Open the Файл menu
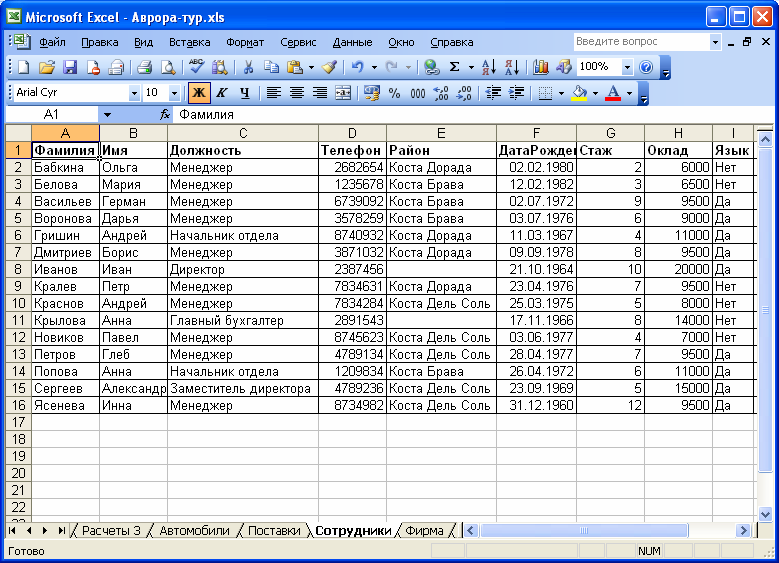Screen dimensions: 779x563 point(52,42)
